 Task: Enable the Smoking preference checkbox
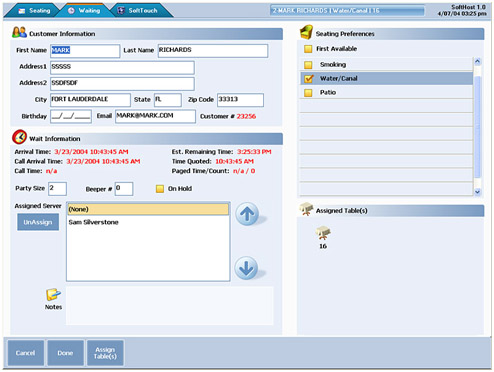308,65
